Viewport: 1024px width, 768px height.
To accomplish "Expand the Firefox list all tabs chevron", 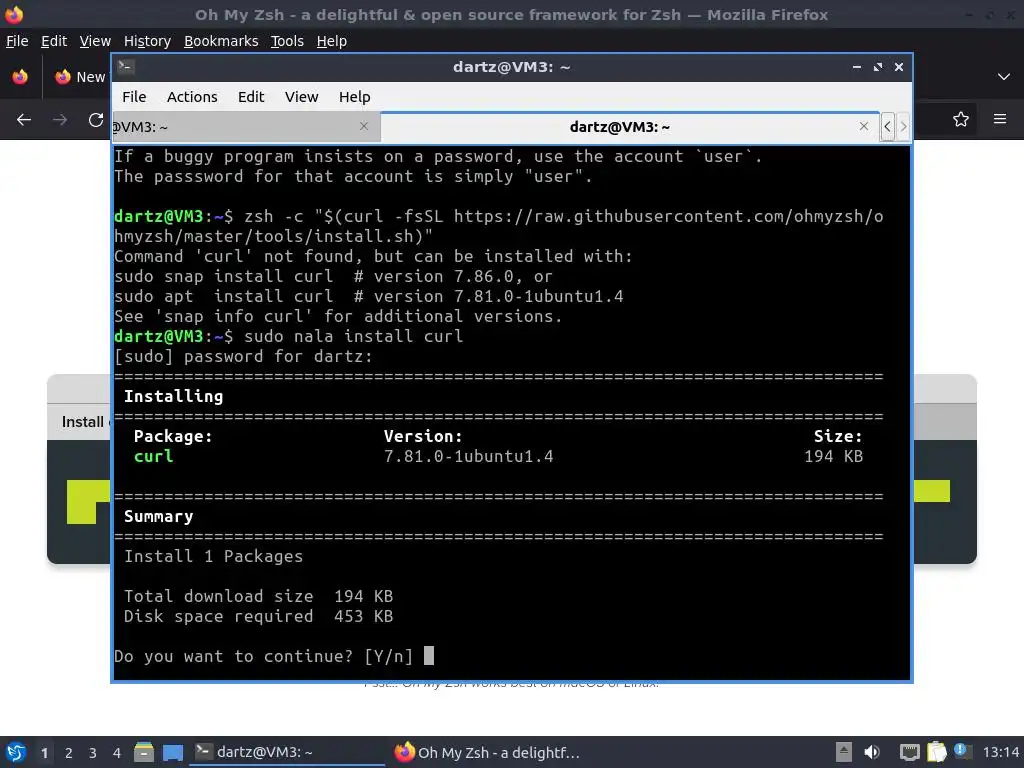I will (x=1004, y=77).
